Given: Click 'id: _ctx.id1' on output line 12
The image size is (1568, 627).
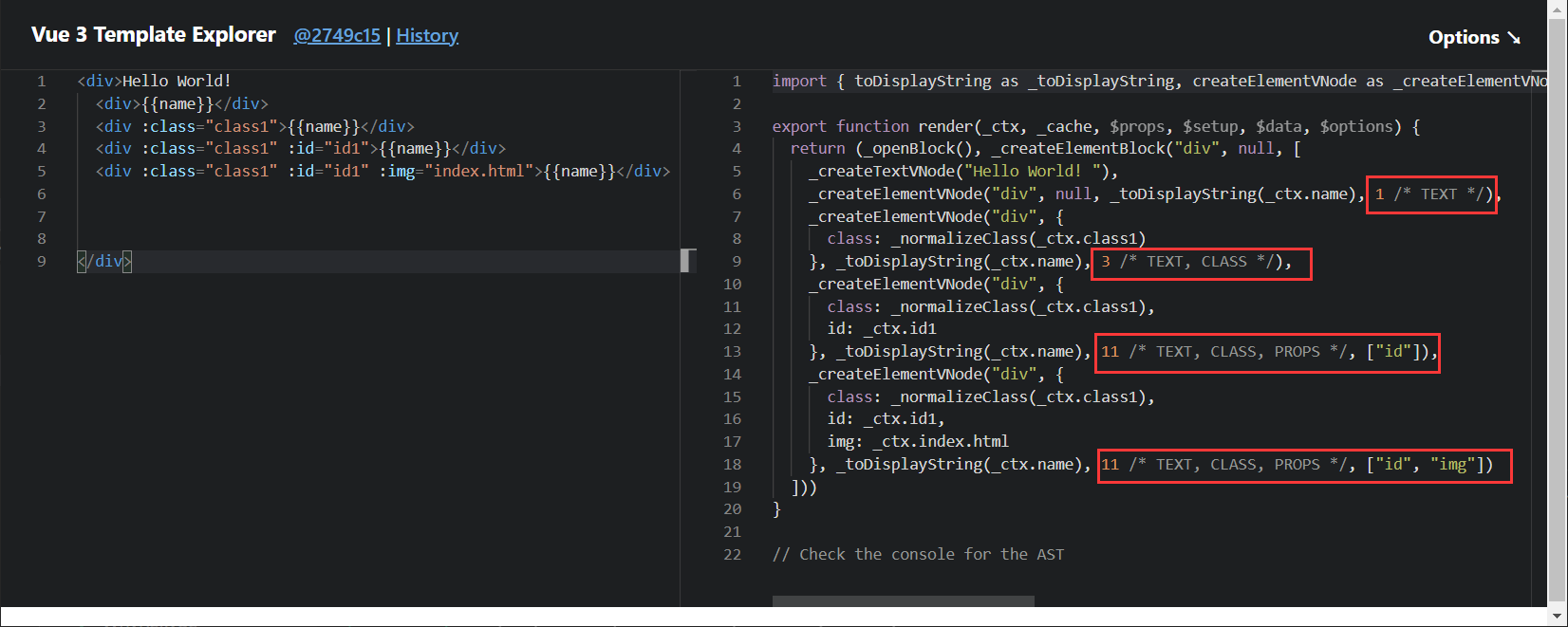Looking at the screenshot, I should coord(882,328).
